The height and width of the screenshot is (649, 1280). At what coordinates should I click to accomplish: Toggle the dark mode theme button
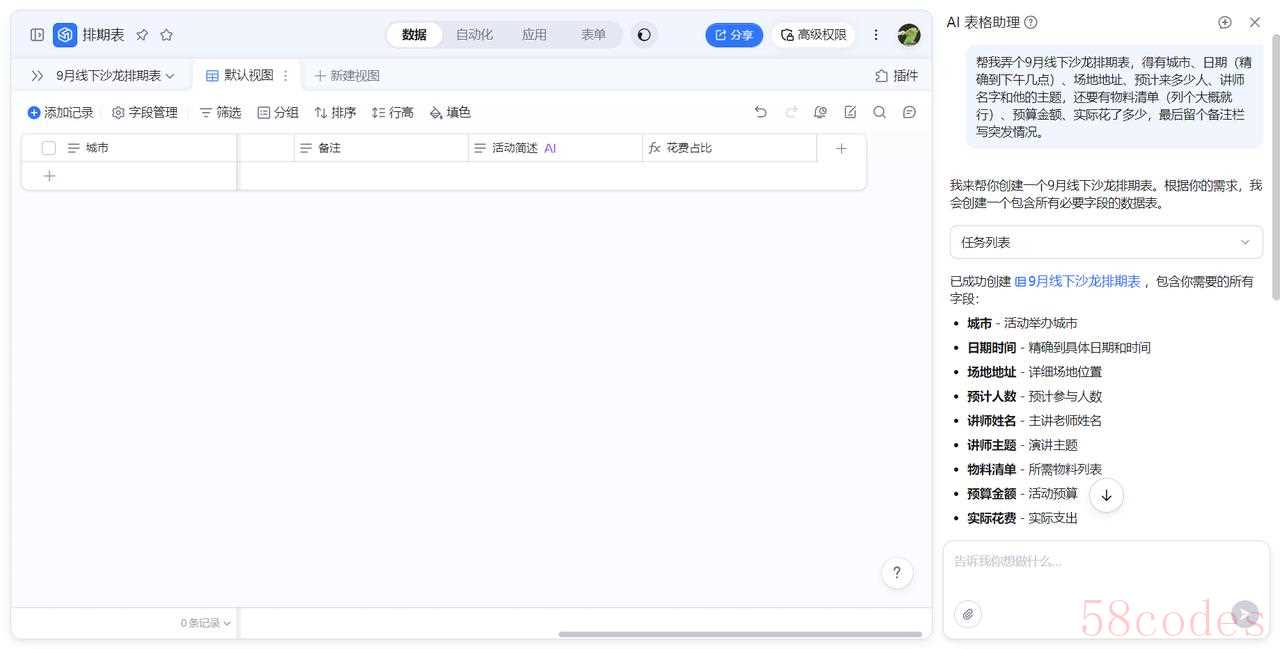tap(644, 35)
